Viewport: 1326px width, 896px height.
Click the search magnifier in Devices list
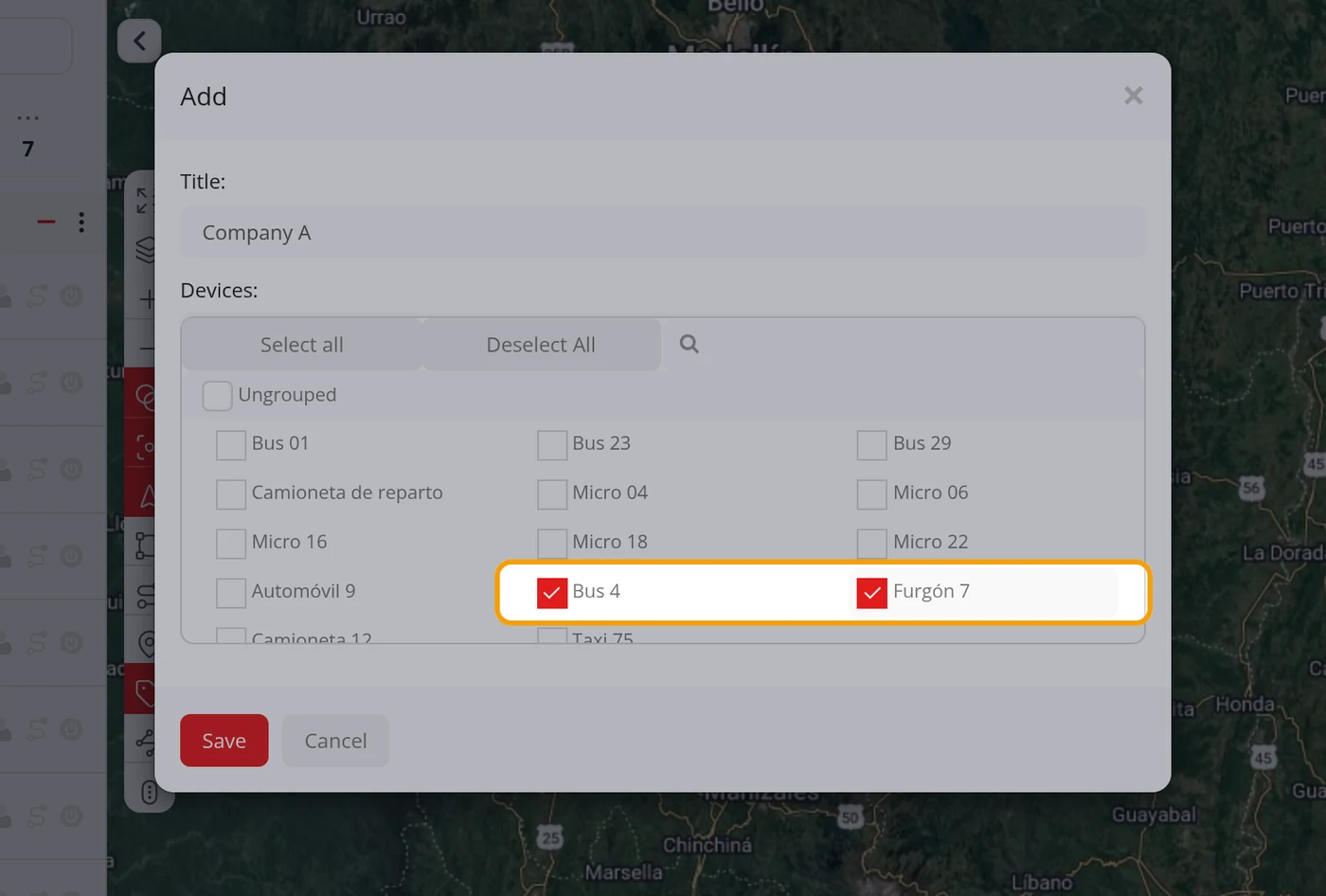689,344
